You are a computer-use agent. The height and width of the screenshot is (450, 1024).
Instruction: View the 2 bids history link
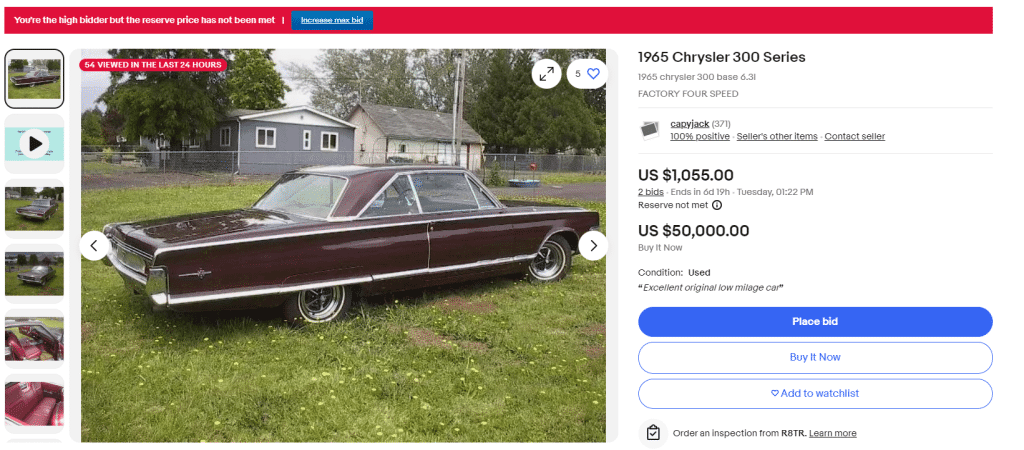pyautogui.click(x=650, y=192)
